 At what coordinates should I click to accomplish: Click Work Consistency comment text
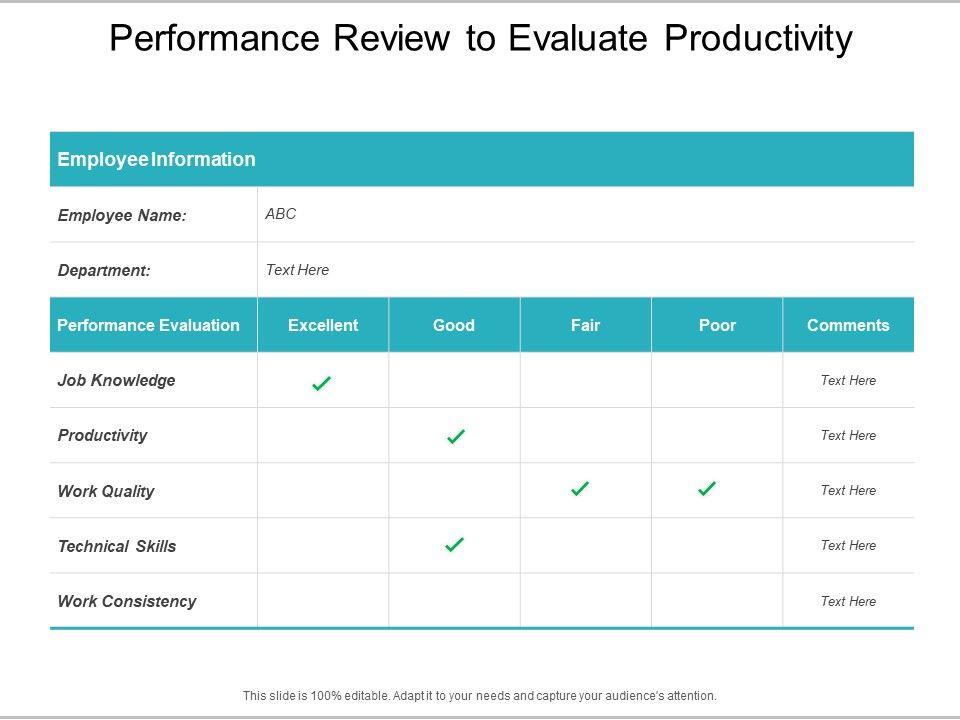tap(848, 601)
